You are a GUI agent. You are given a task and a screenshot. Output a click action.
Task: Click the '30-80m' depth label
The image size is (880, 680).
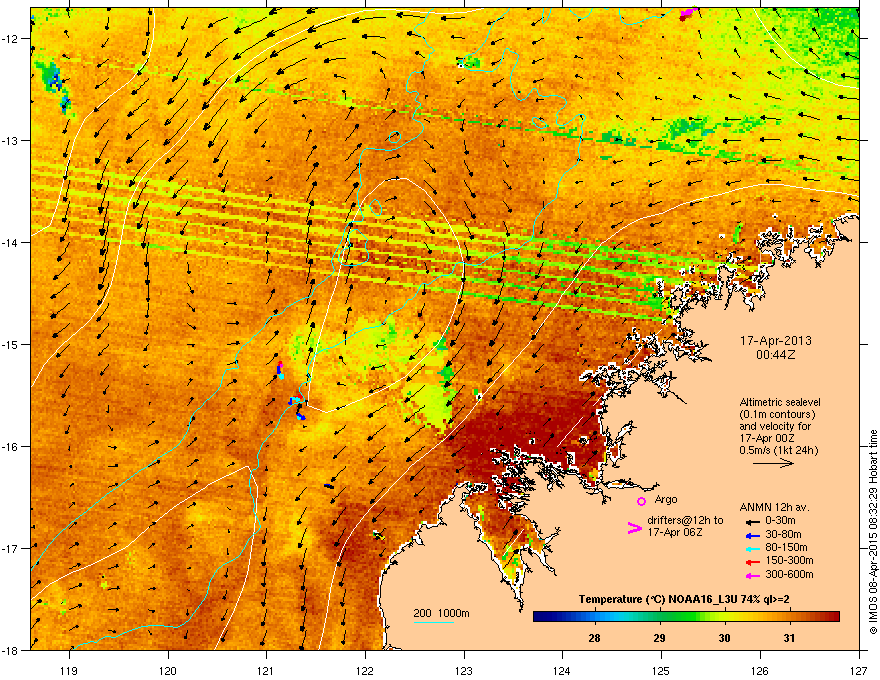click(783, 535)
